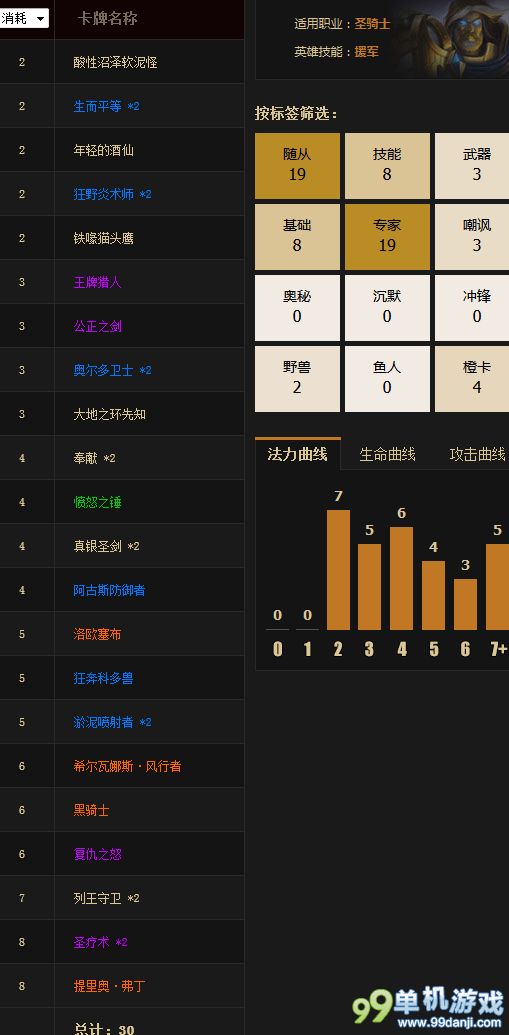509x1035 pixels.
Task: Select the 鱼人 0 tag filter
Action: (387, 379)
